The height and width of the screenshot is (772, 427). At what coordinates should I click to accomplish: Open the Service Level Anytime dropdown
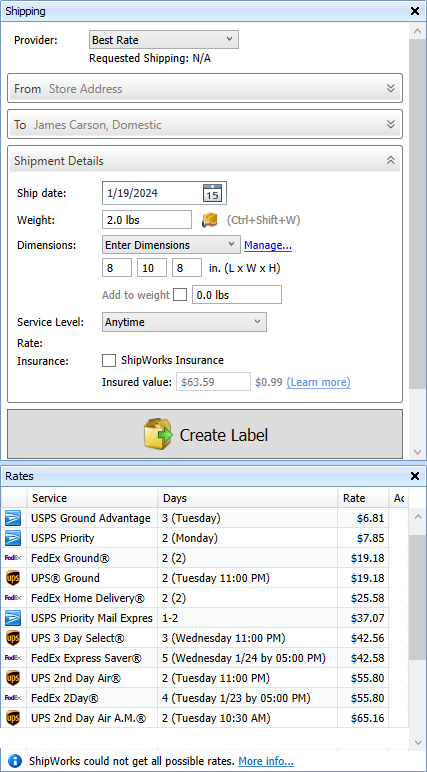tap(184, 322)
